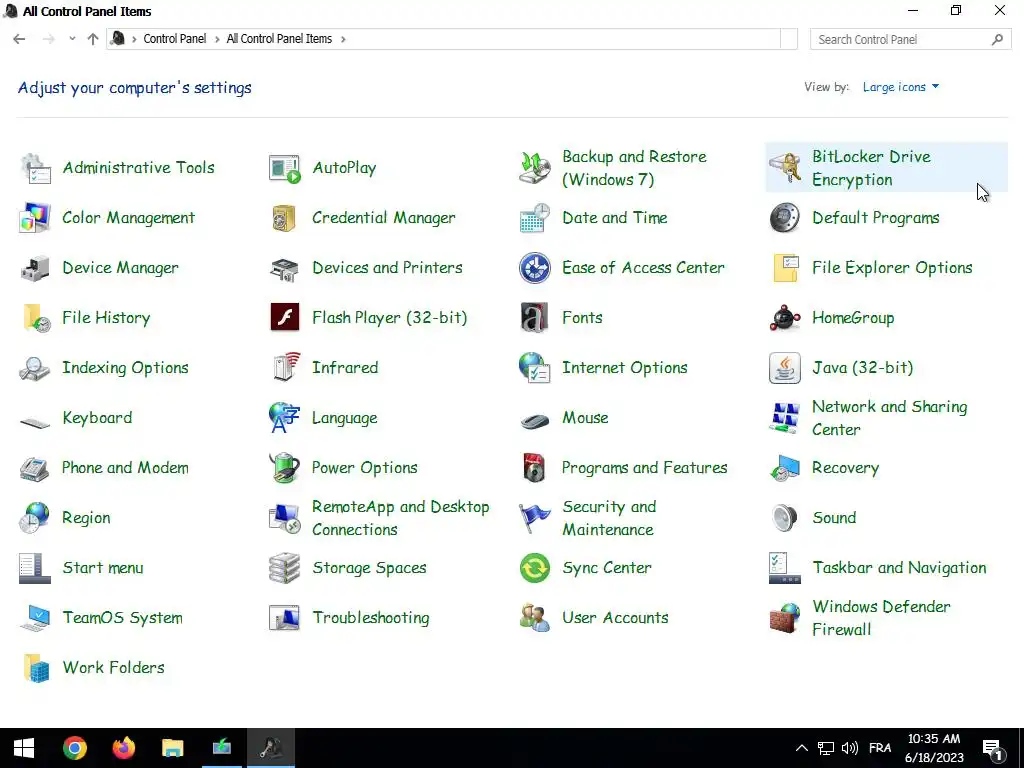The image size is (1024, 768).
Task: Open Programs and Features link
Action: [x=645, y=468]
